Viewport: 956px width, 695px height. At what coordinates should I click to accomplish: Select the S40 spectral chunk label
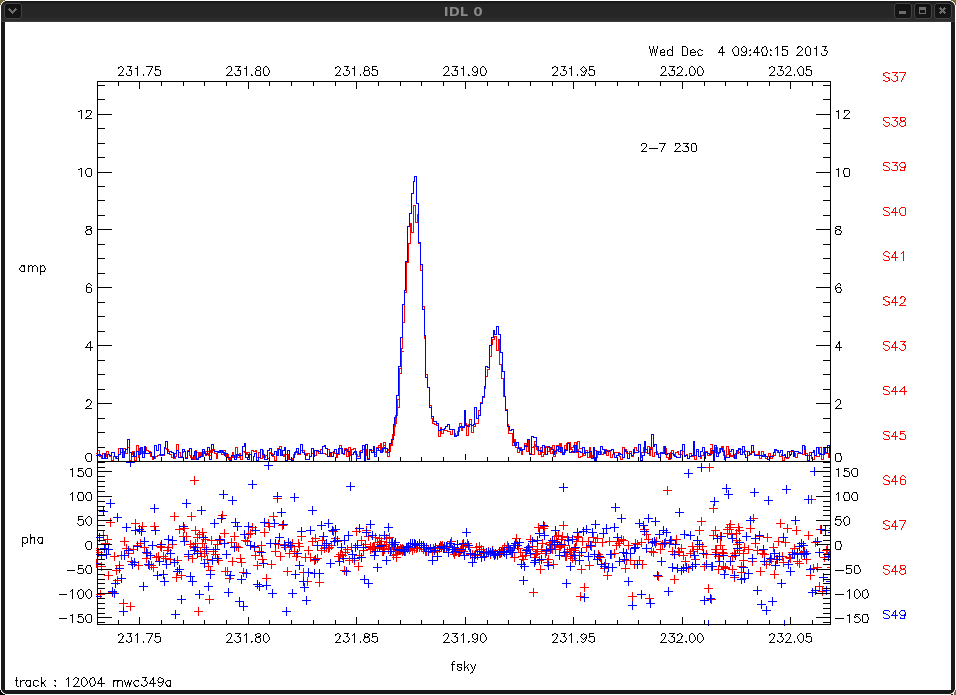tap(893, 212)
